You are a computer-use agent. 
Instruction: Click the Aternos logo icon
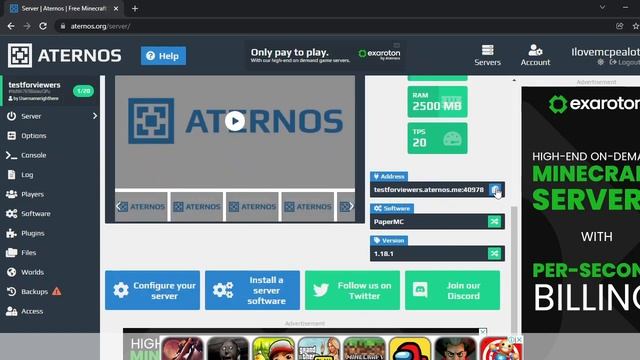click(x=20, y=56)
